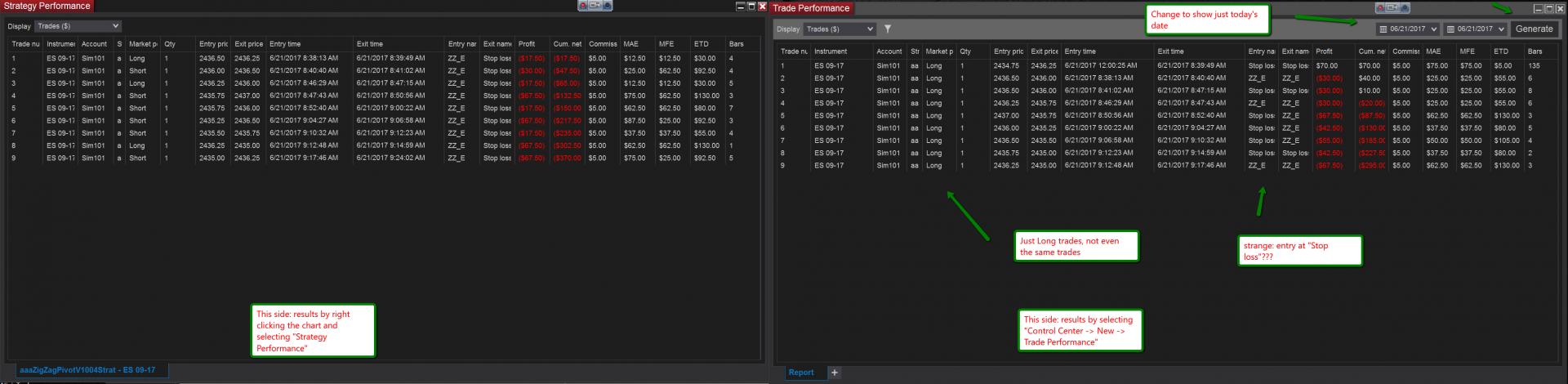Select the aaaZigZagPivotV1004Strat - ES 09-17 tab
The width and height of the screenshot is (1568, 384).
87,370
